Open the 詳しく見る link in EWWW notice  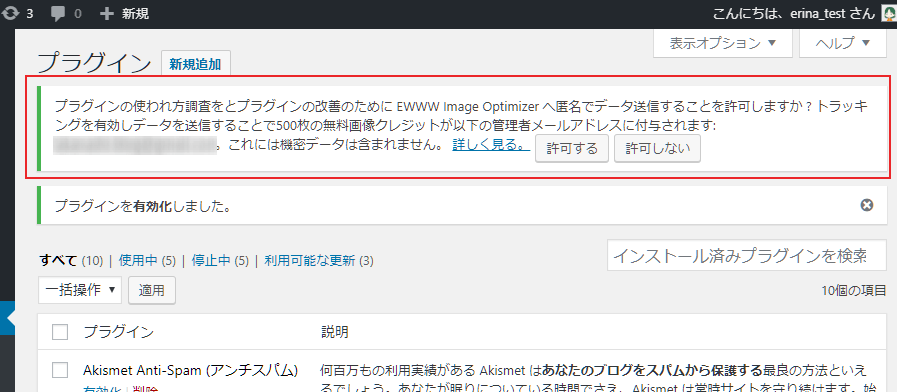pos(490,146)
